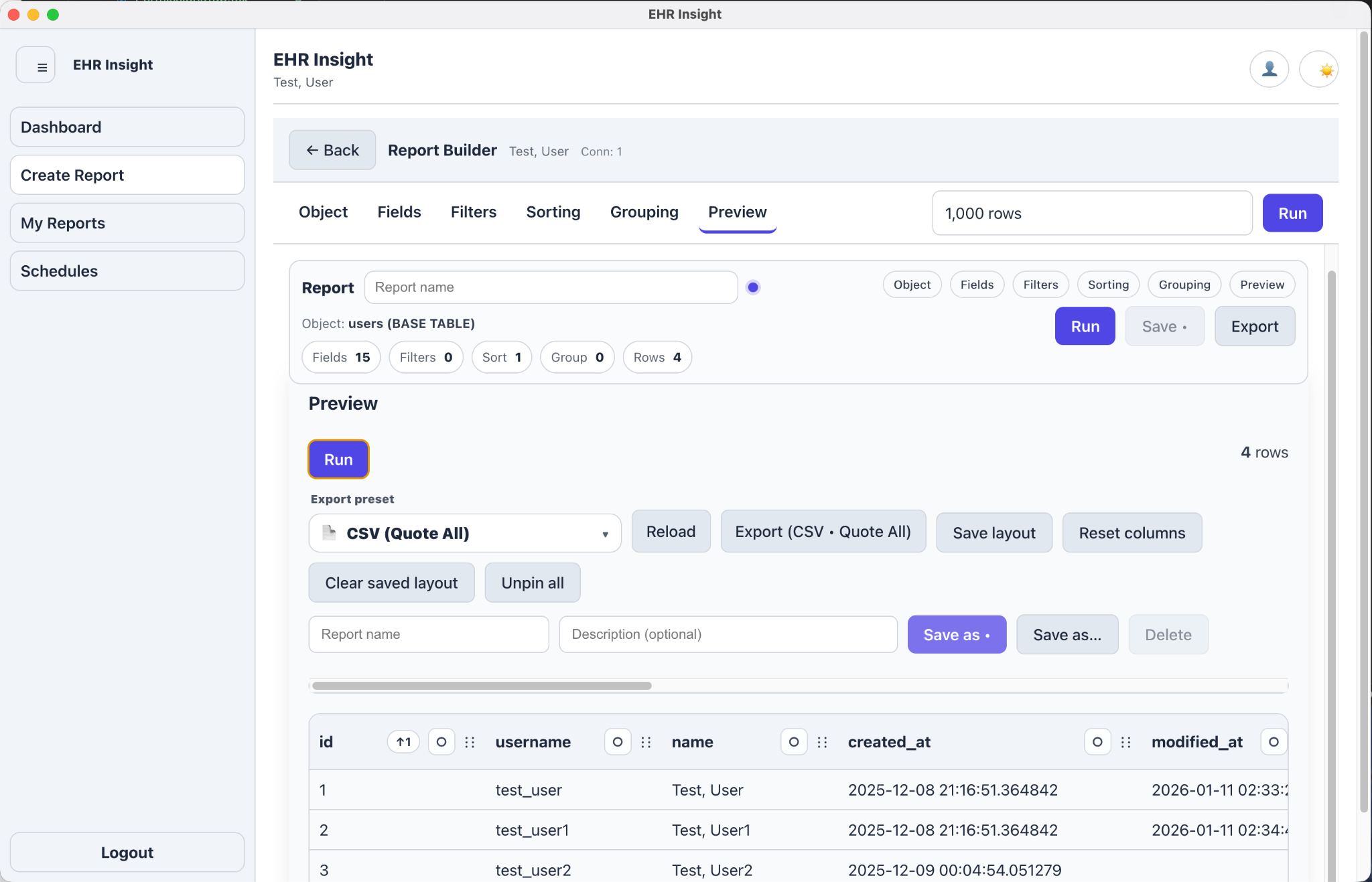Click drag handle icon of id column
Screen dimensions: 1372x882
(x=470, y=742)
